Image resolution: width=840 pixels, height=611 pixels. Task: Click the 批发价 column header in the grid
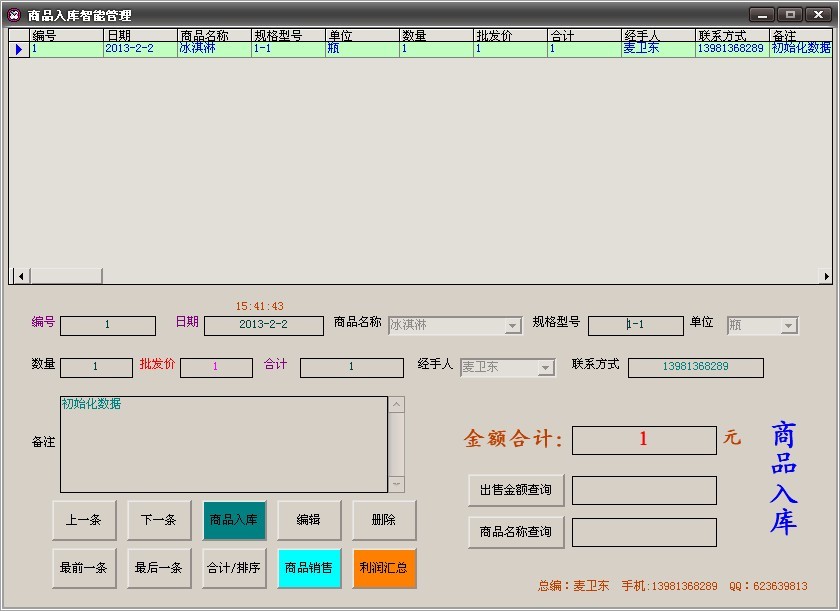[509, 35]
